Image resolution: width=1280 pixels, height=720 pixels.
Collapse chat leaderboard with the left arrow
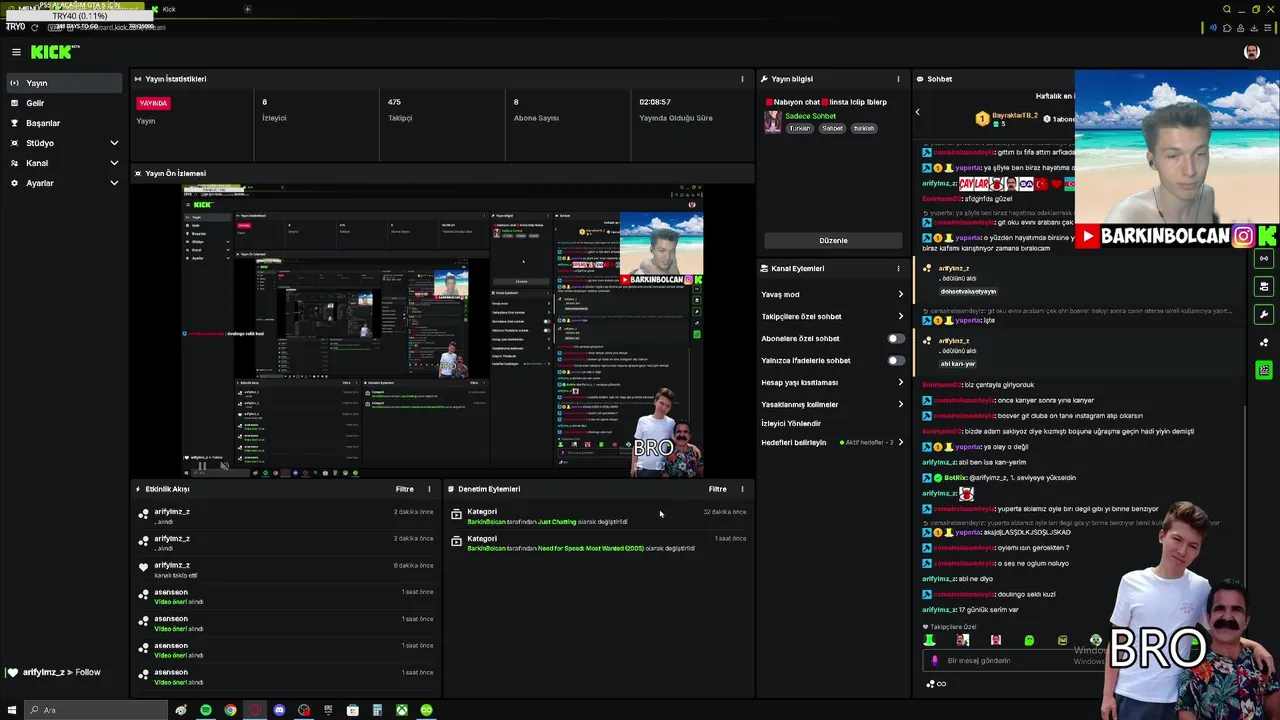click(917, 112)
